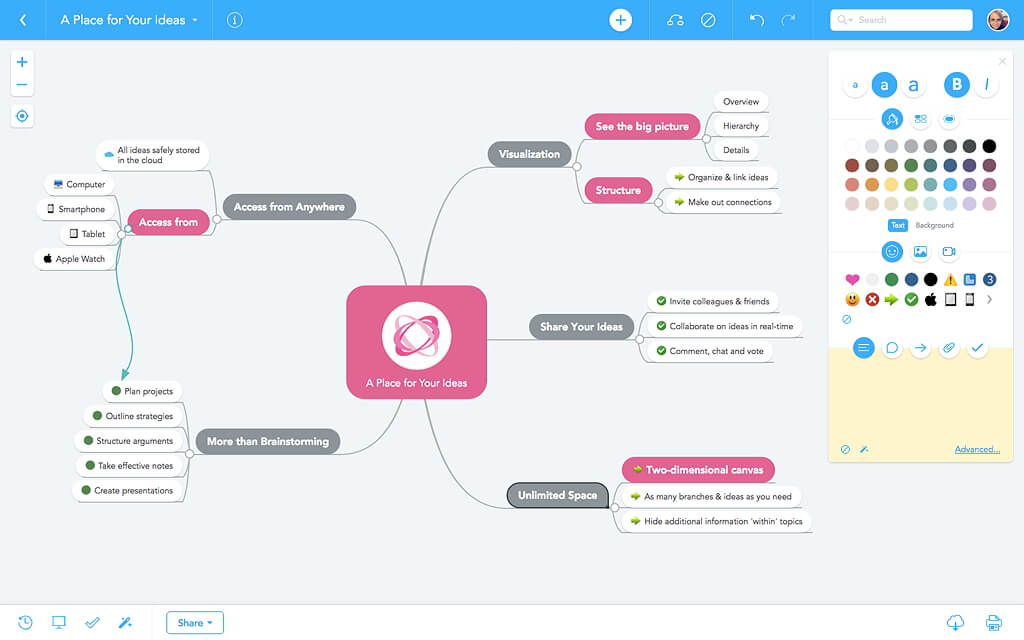Start presentation mode with the monitor icon
The height and width of the screenshot is (640, 1024).
pos(58,622)
